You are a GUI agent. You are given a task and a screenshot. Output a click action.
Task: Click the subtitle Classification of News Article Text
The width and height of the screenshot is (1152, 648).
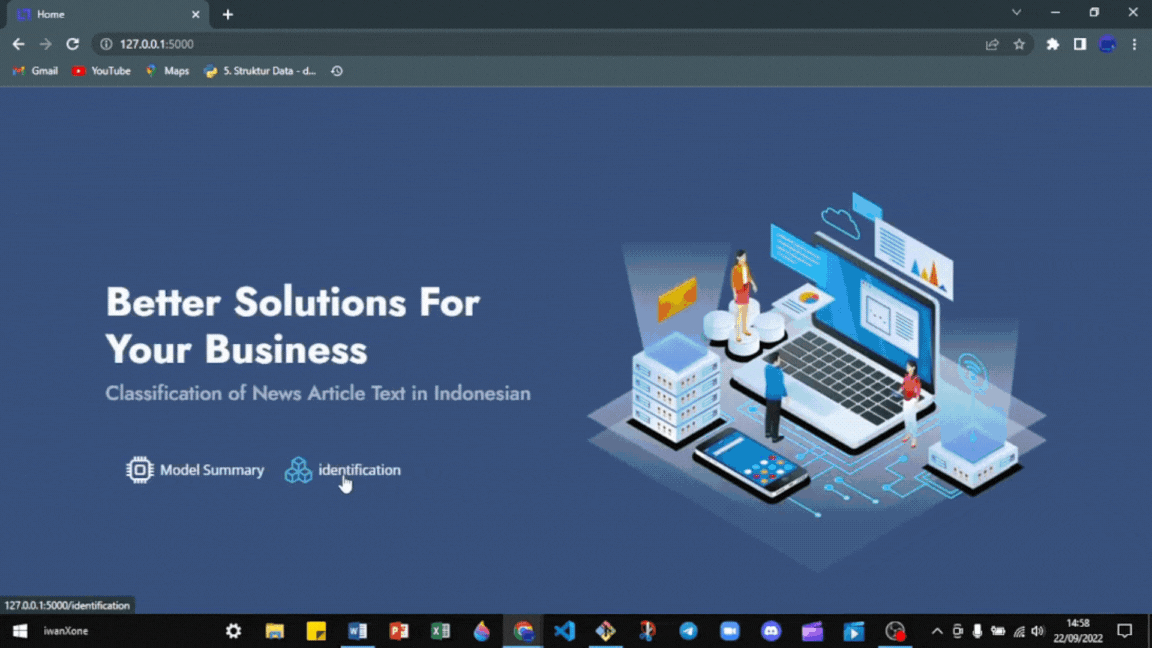pyautogui.click(x=317, y=393)
